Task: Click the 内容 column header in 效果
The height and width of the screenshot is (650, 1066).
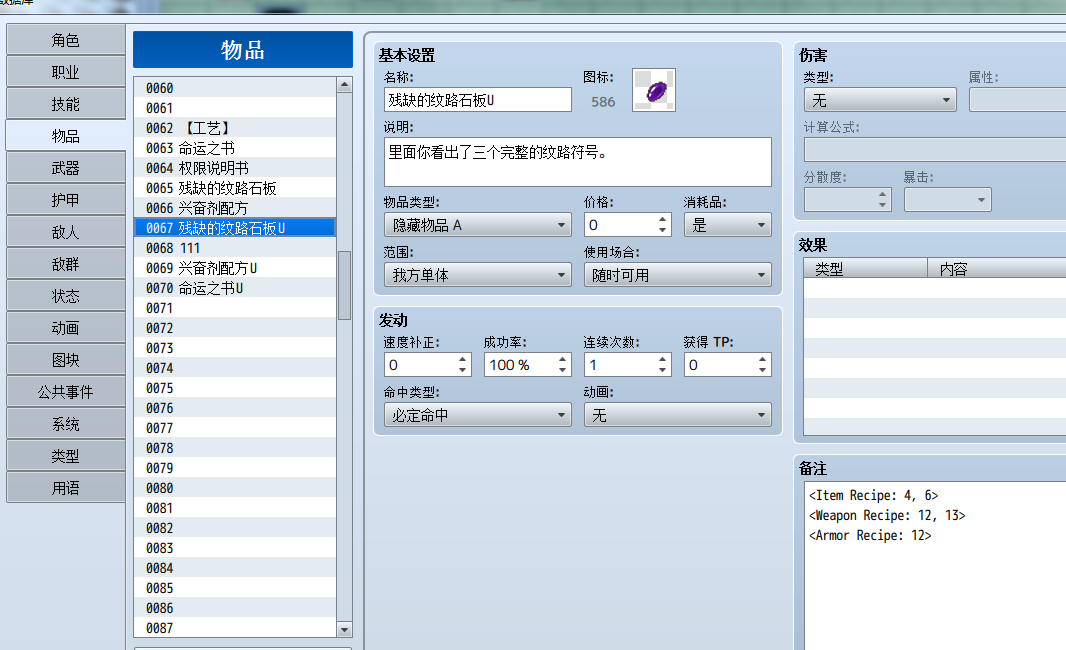Action: (997, 269)
